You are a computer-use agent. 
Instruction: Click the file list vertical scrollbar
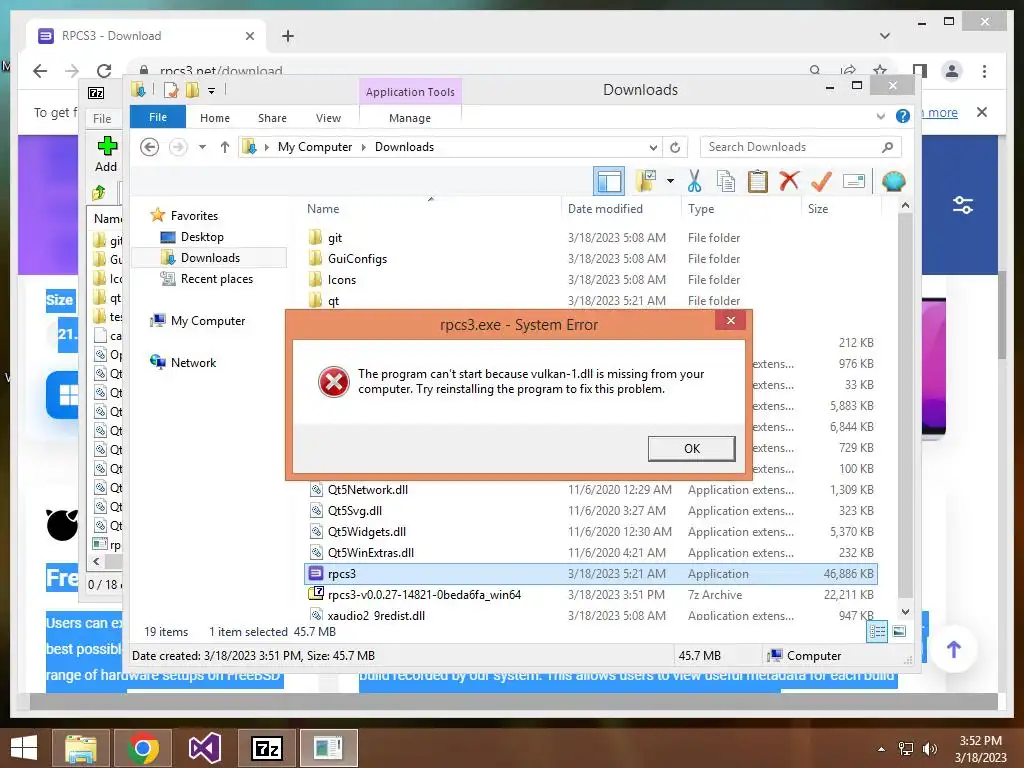[905, 405]
